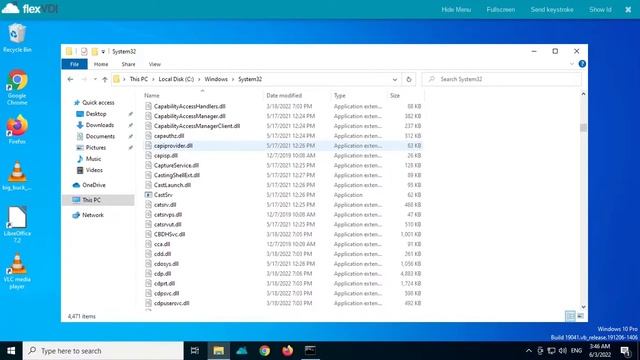Click volume speaker tray icon
Screen dimensions: 640x360
pos(563,351)
